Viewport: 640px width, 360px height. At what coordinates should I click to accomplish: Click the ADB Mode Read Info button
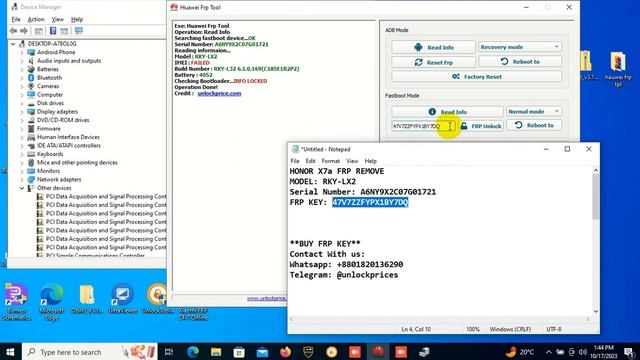[433, 47]
